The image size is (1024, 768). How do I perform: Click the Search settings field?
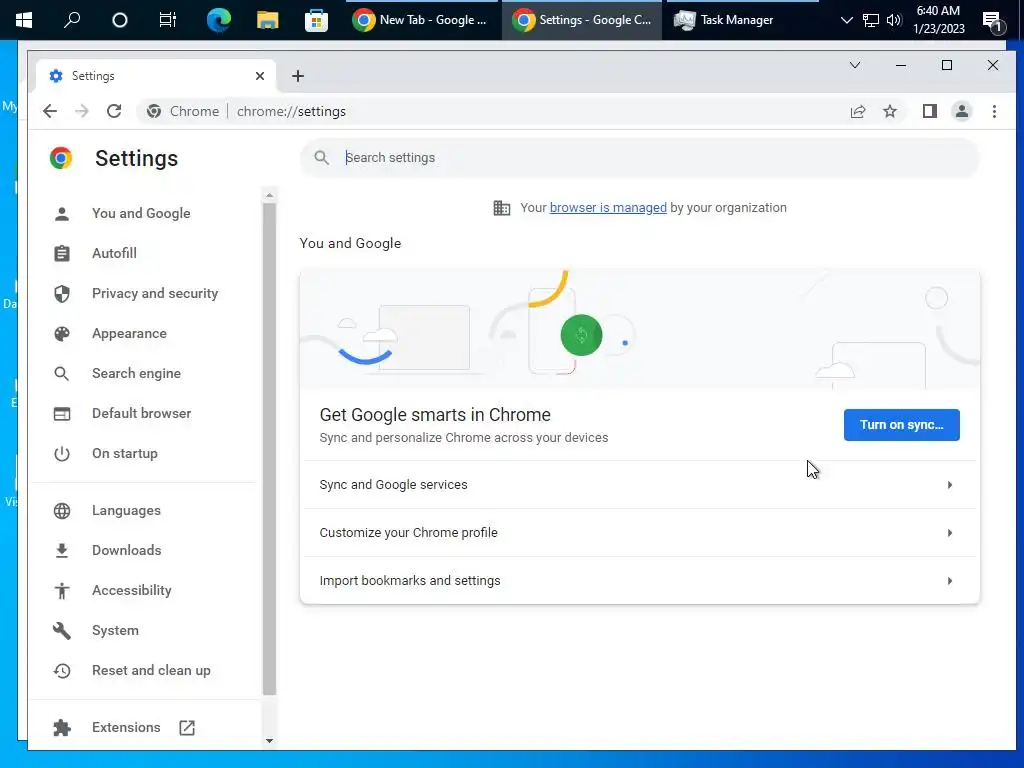tap(640, 157)
